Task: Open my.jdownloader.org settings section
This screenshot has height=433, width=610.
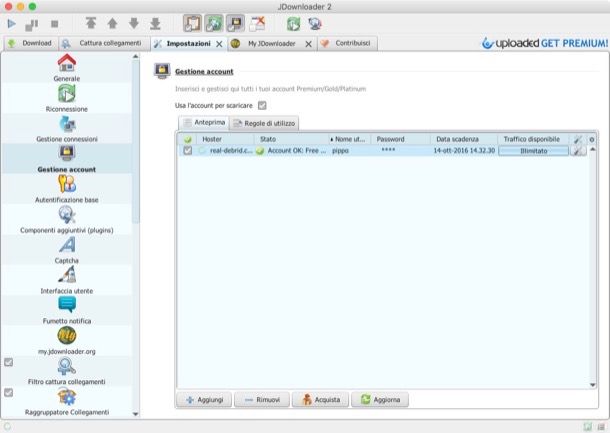Action: click(67, 341)
